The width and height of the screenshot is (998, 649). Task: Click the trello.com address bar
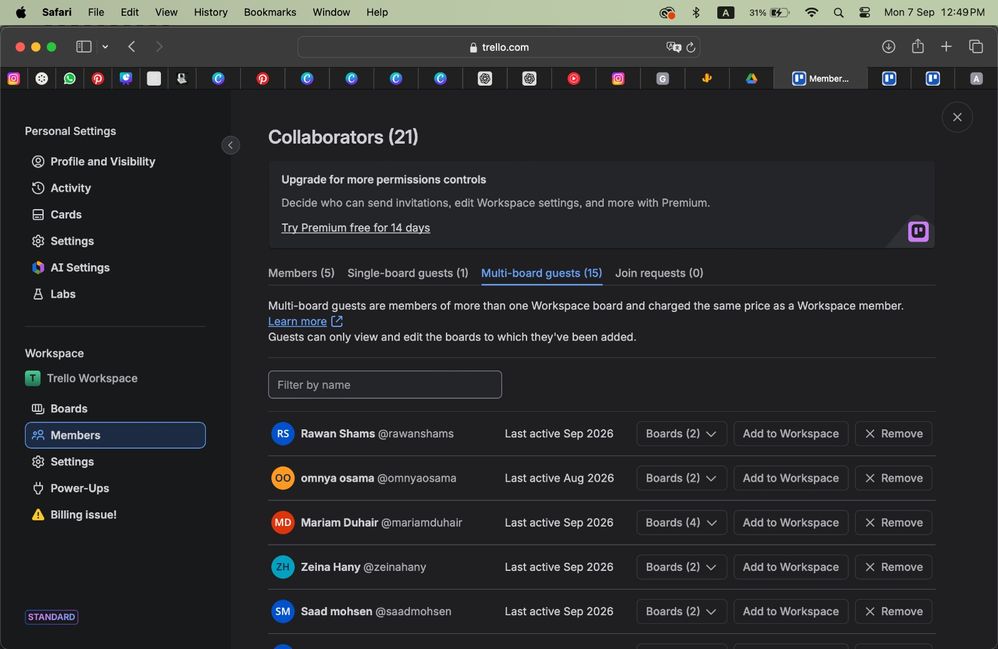click(498, 47)
